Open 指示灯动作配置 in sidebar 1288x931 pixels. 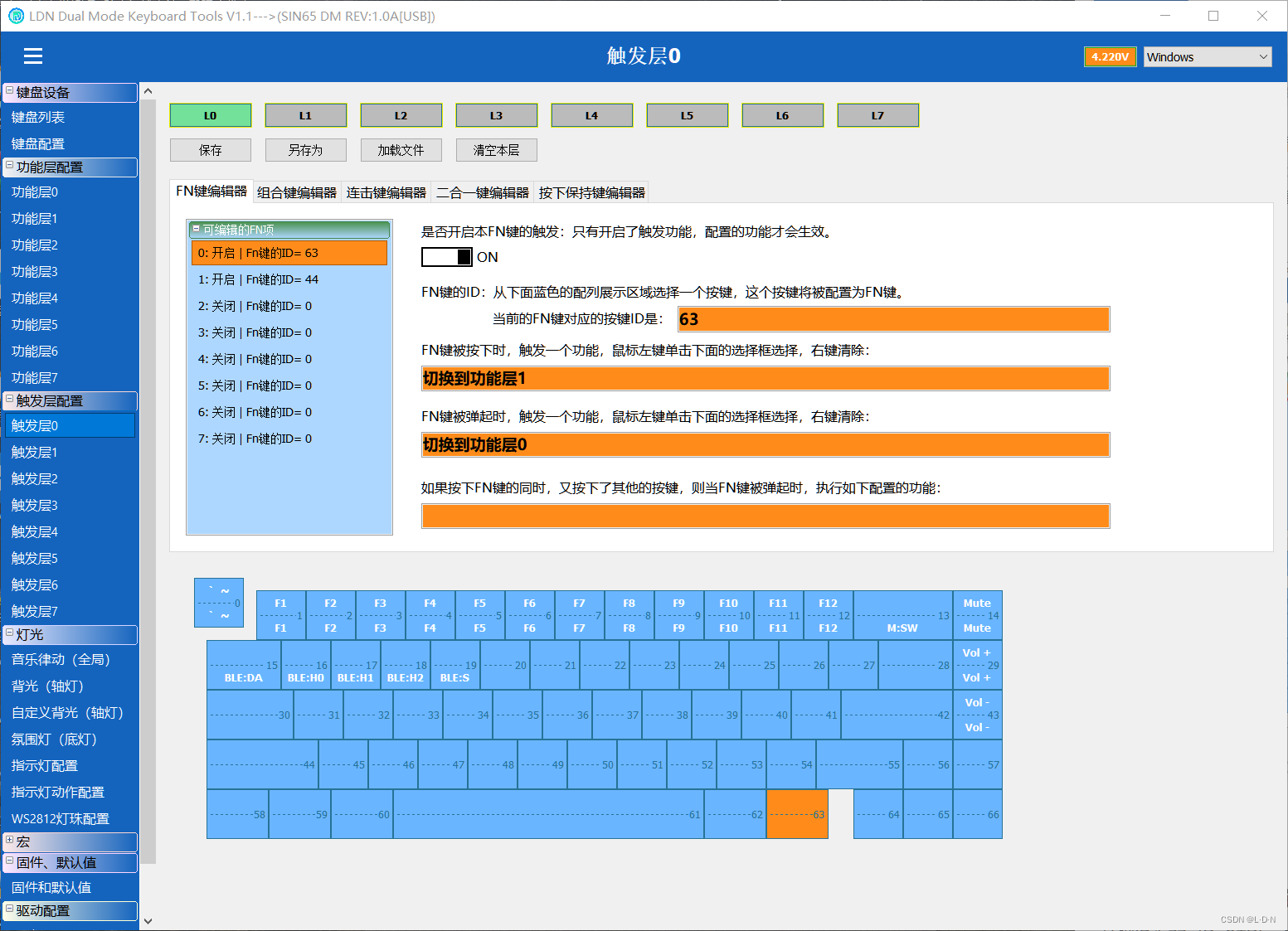click(70, 793)
